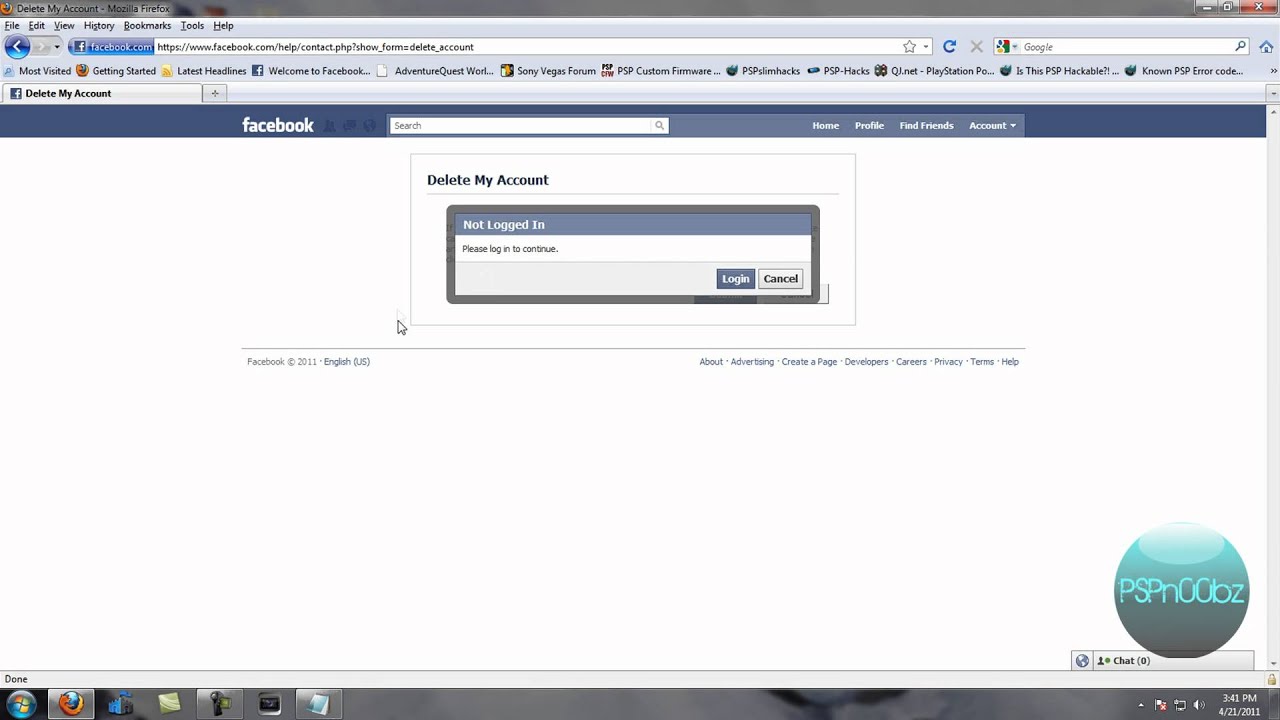The height and width of the screenshot is (720, 1280).
Task: Open the Edit menu
Action: 37,25
